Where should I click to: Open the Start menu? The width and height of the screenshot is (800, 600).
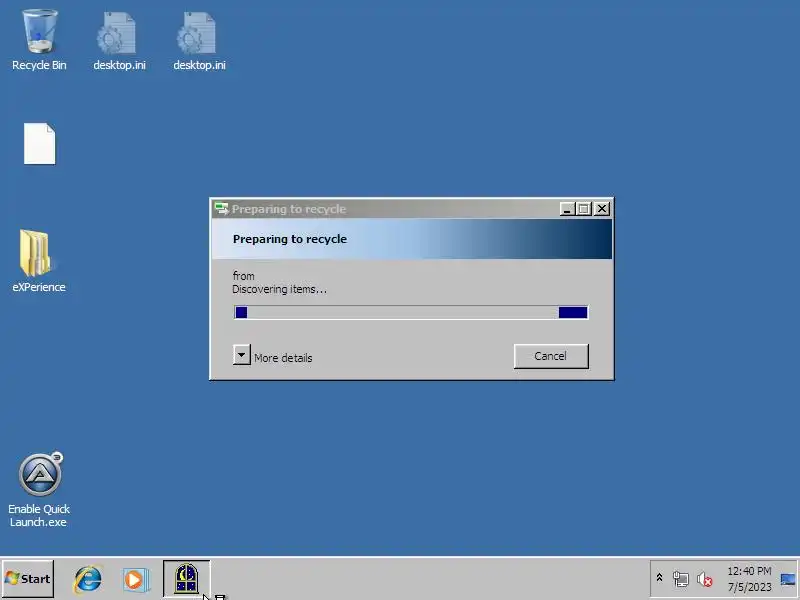[28, 579]
